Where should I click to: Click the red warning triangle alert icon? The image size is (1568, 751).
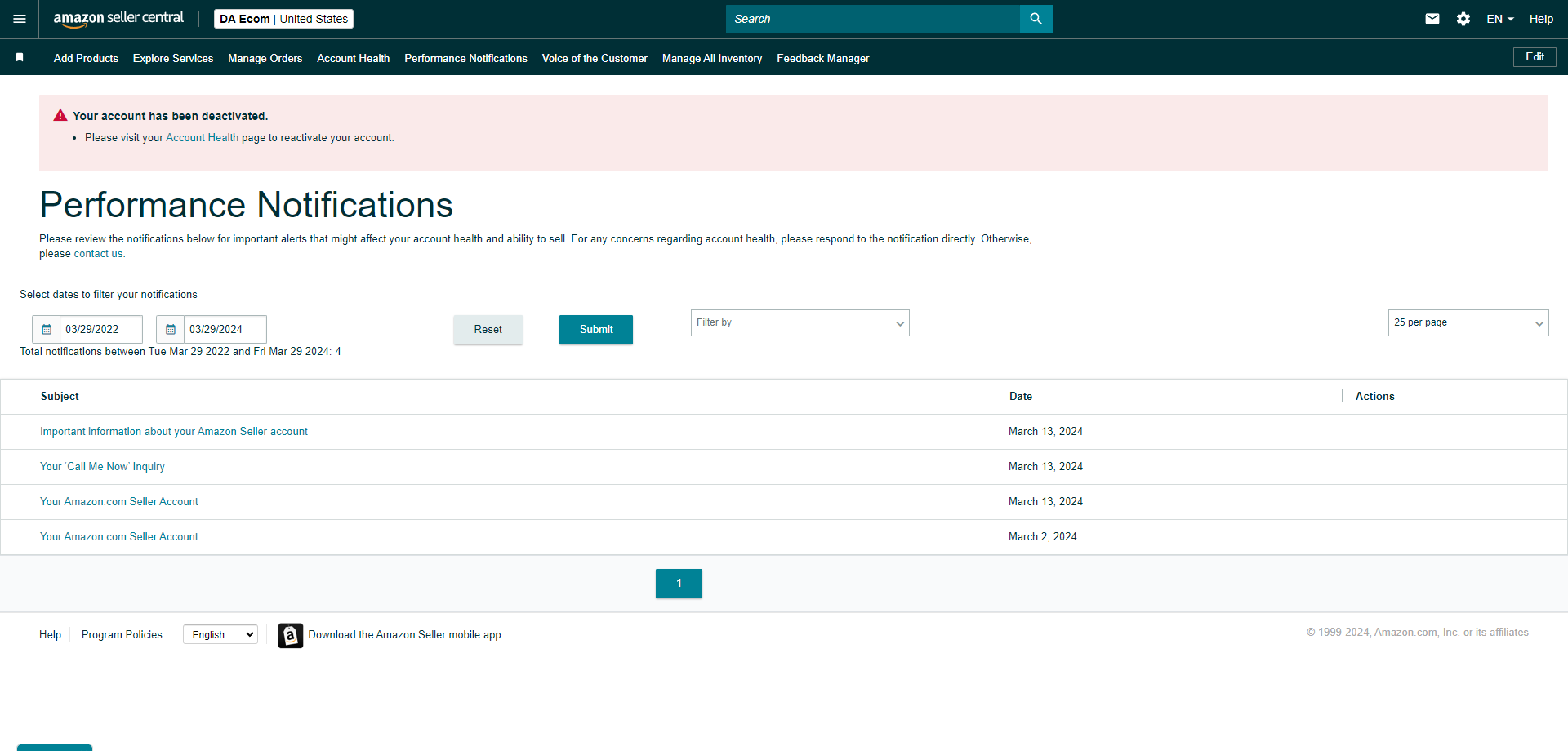pos(60,116)
